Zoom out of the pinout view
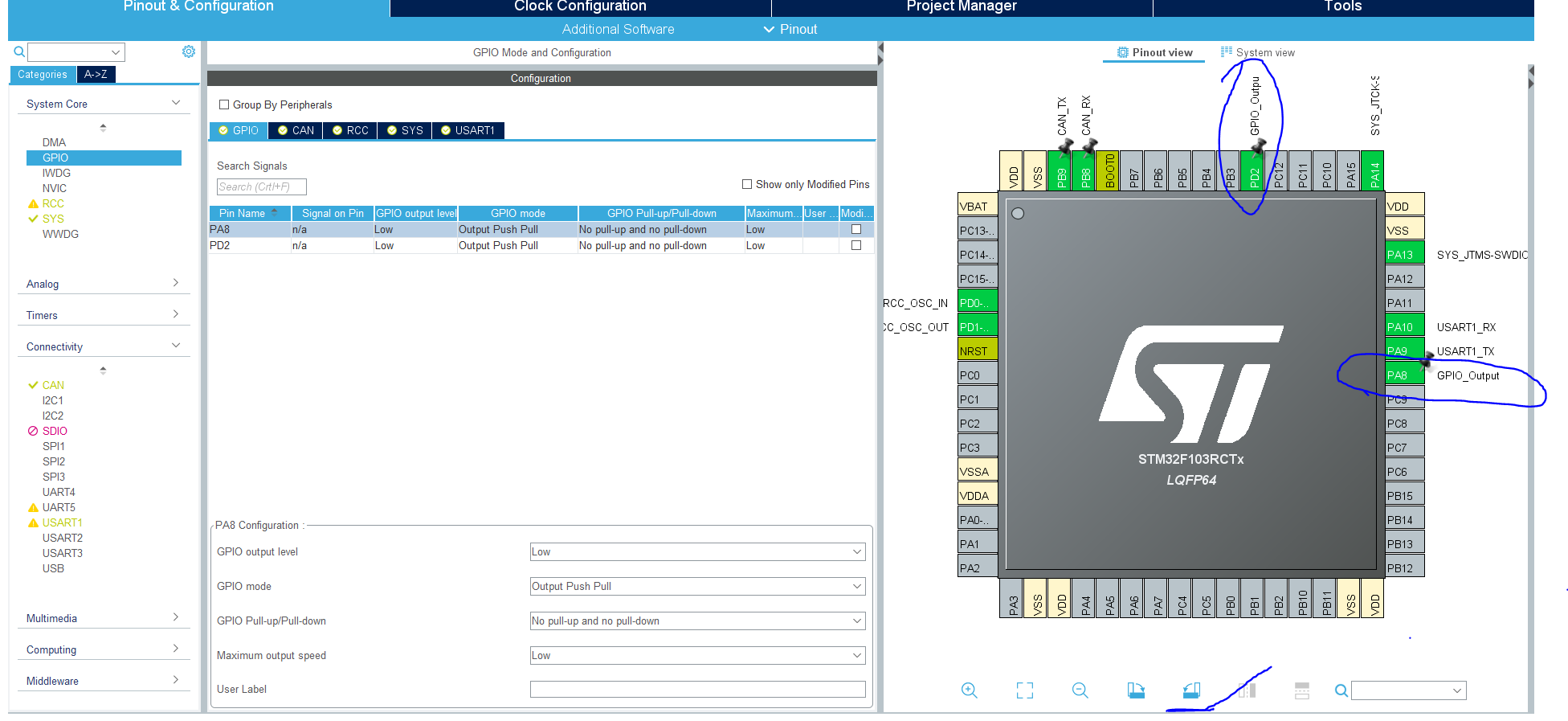 1080,690
